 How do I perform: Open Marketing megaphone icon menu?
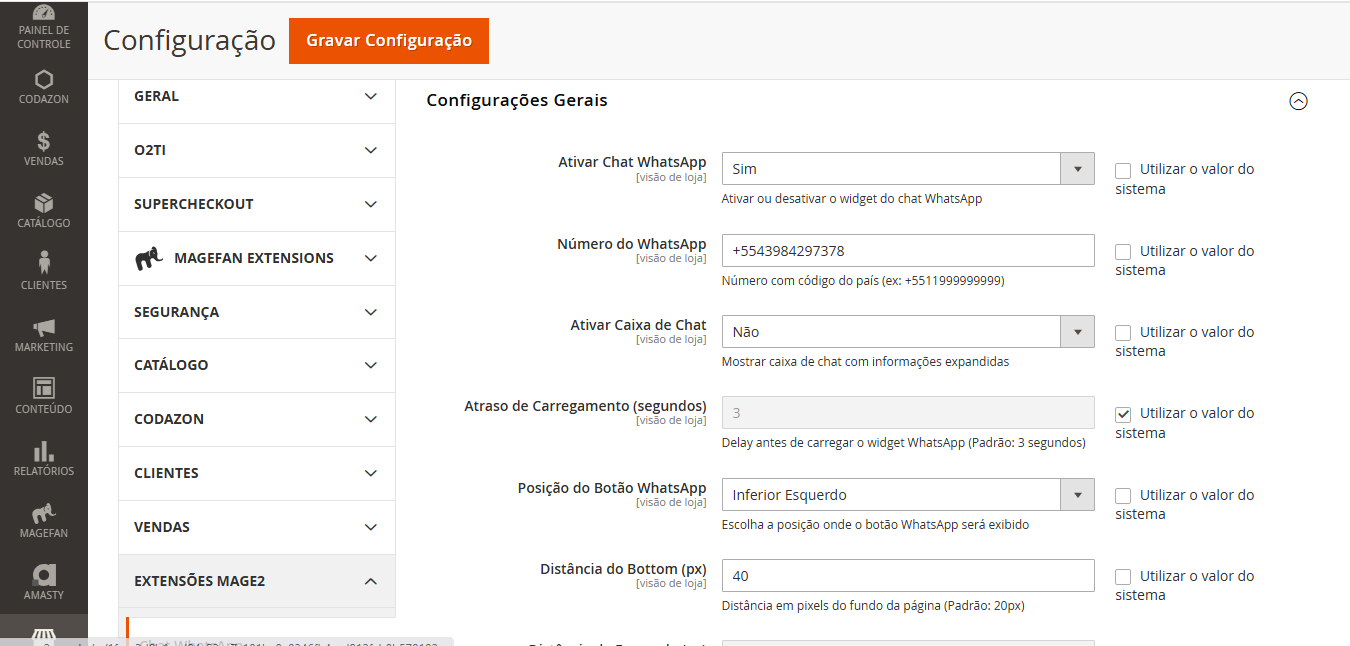click(x=44, y=335)
